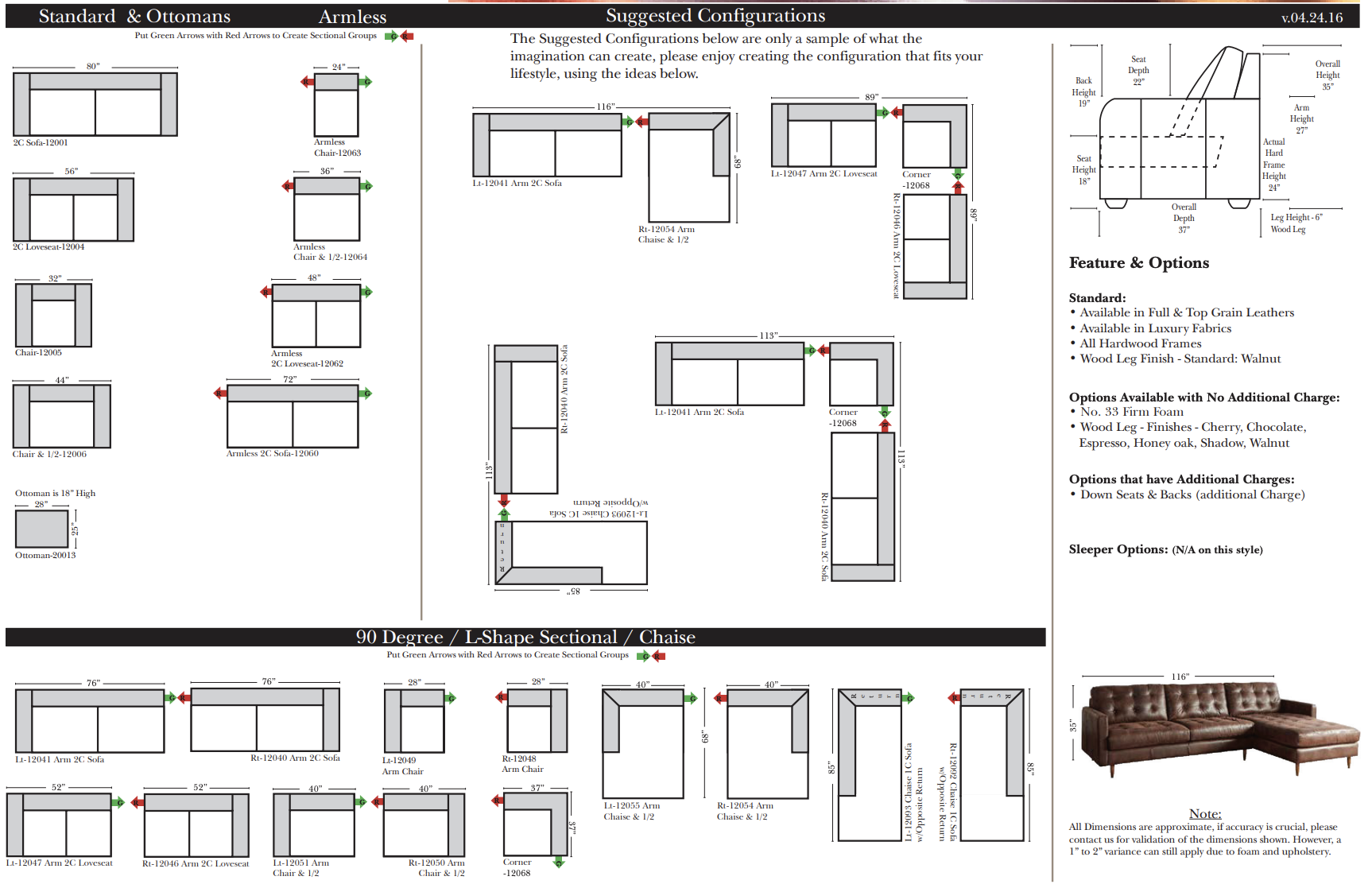Image resolution: width=1372 pixels, height=888 pixels.
Task: Click the "90 Degree / L-Shape Sectional / Chaise" heading
Action: pos(525,638)
